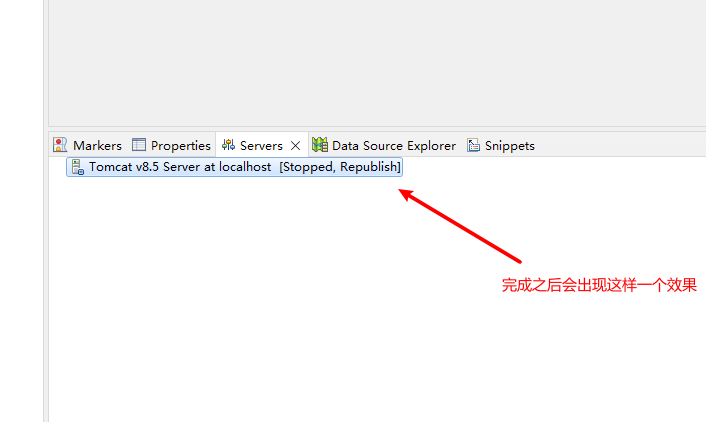Click the vertical divider on the left
This screenshot has width=706, height=422.
46,211
